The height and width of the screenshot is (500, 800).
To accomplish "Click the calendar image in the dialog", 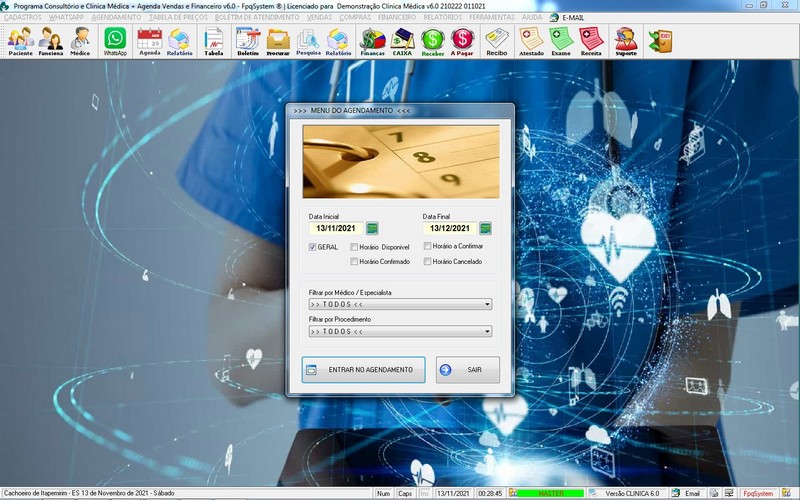I will click(401, 162).
